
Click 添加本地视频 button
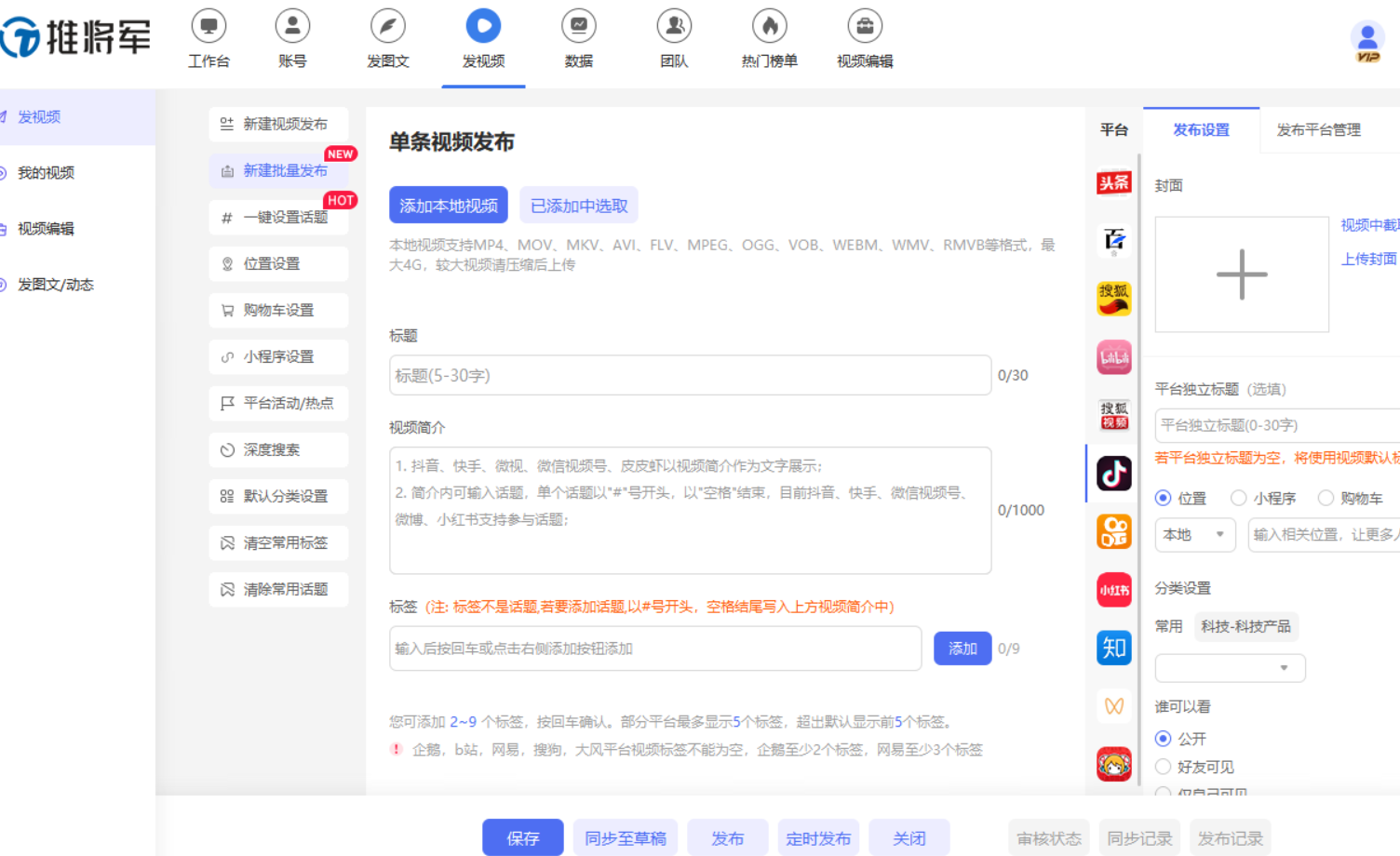pos(449,206)
